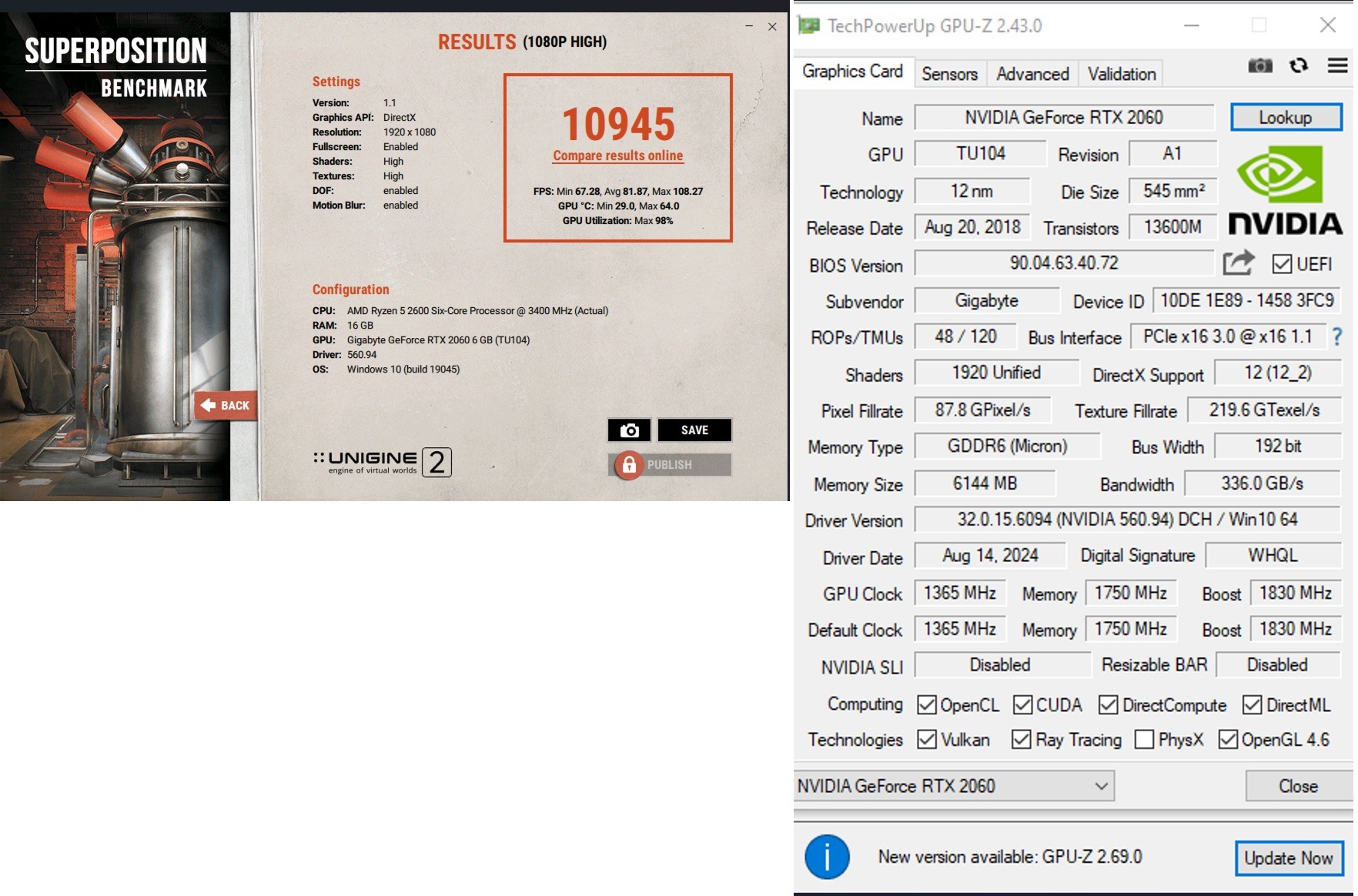Click the Shaders field 1920 Unified

coord(997,373)
